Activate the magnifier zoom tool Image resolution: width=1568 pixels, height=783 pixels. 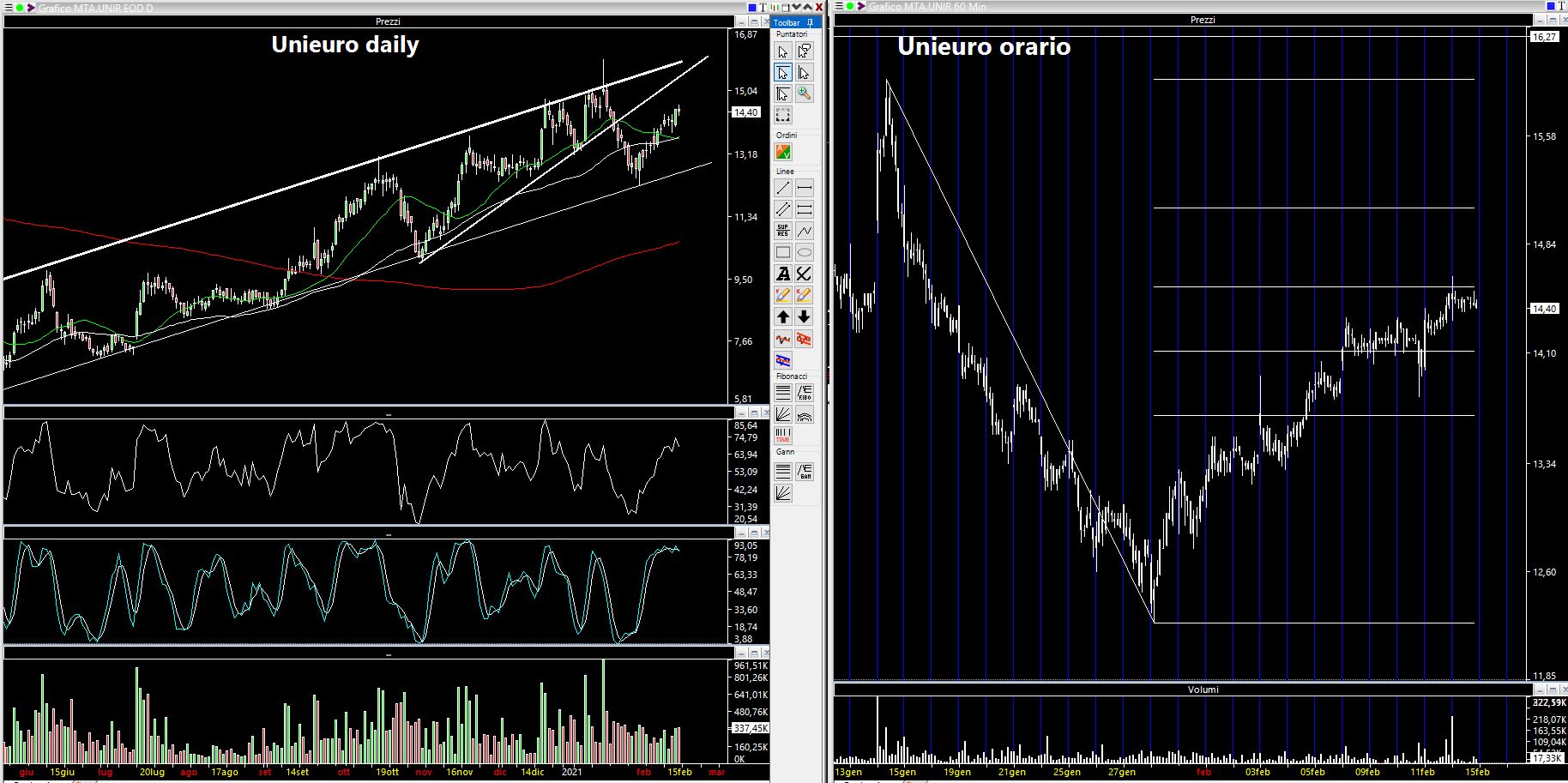tap(805, 93)
